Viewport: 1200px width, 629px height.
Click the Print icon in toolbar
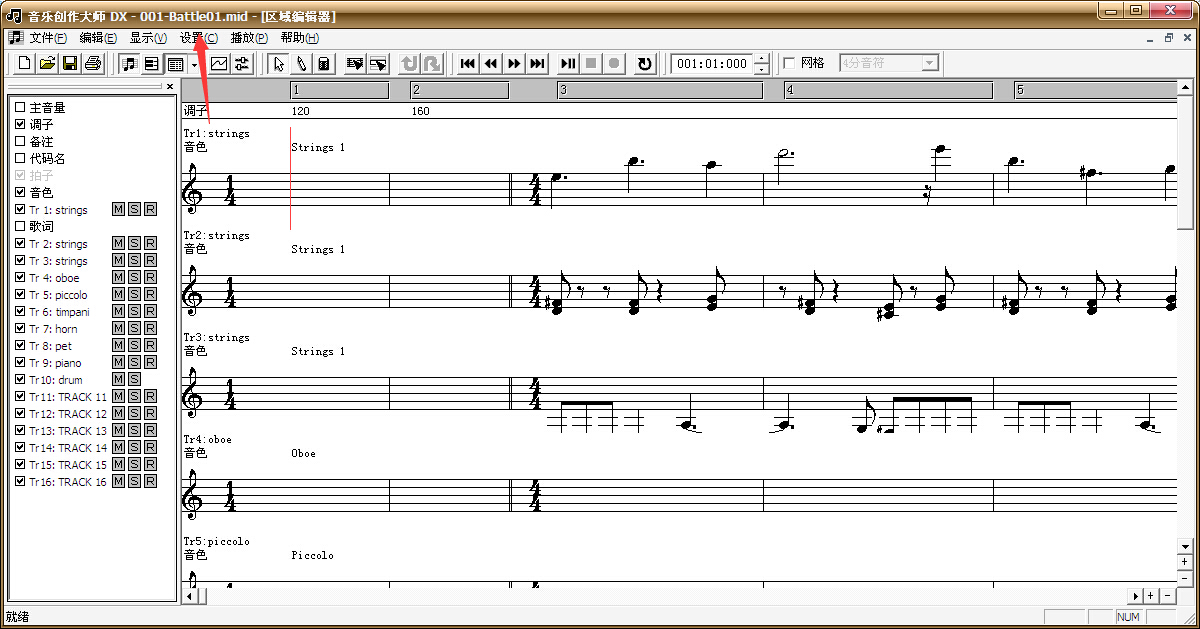93,64
